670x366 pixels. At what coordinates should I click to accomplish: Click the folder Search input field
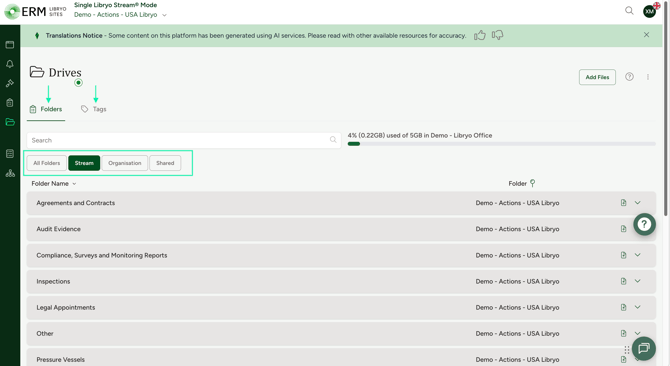184,140
